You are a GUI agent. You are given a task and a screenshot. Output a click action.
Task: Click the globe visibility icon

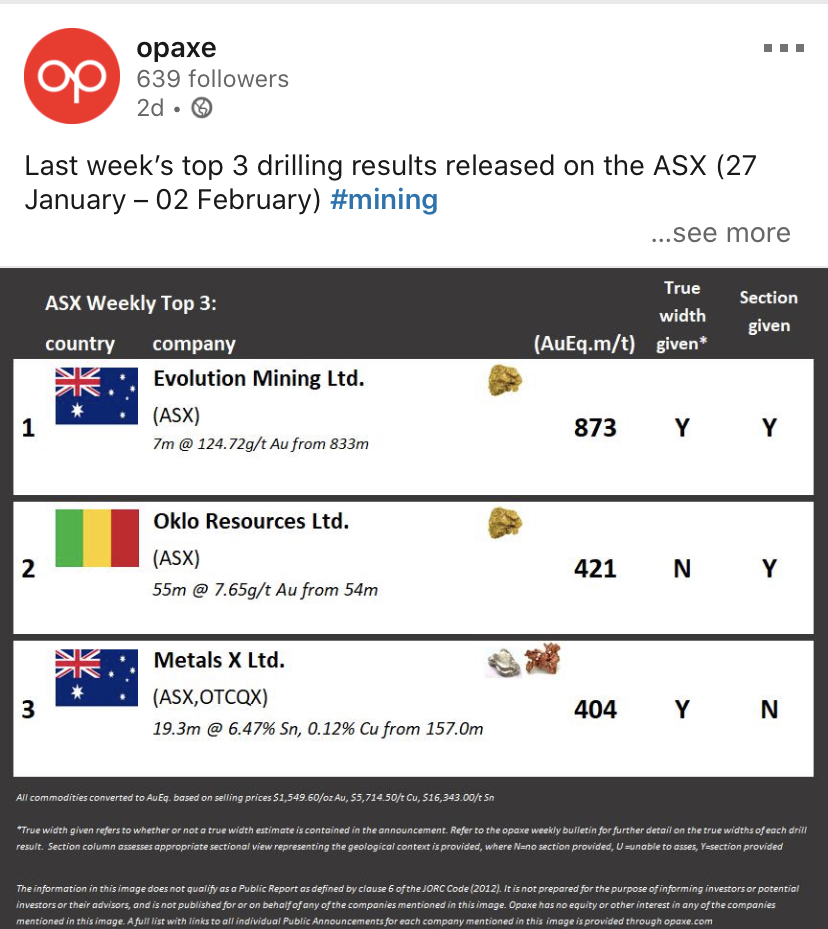(x=202, y=108)
